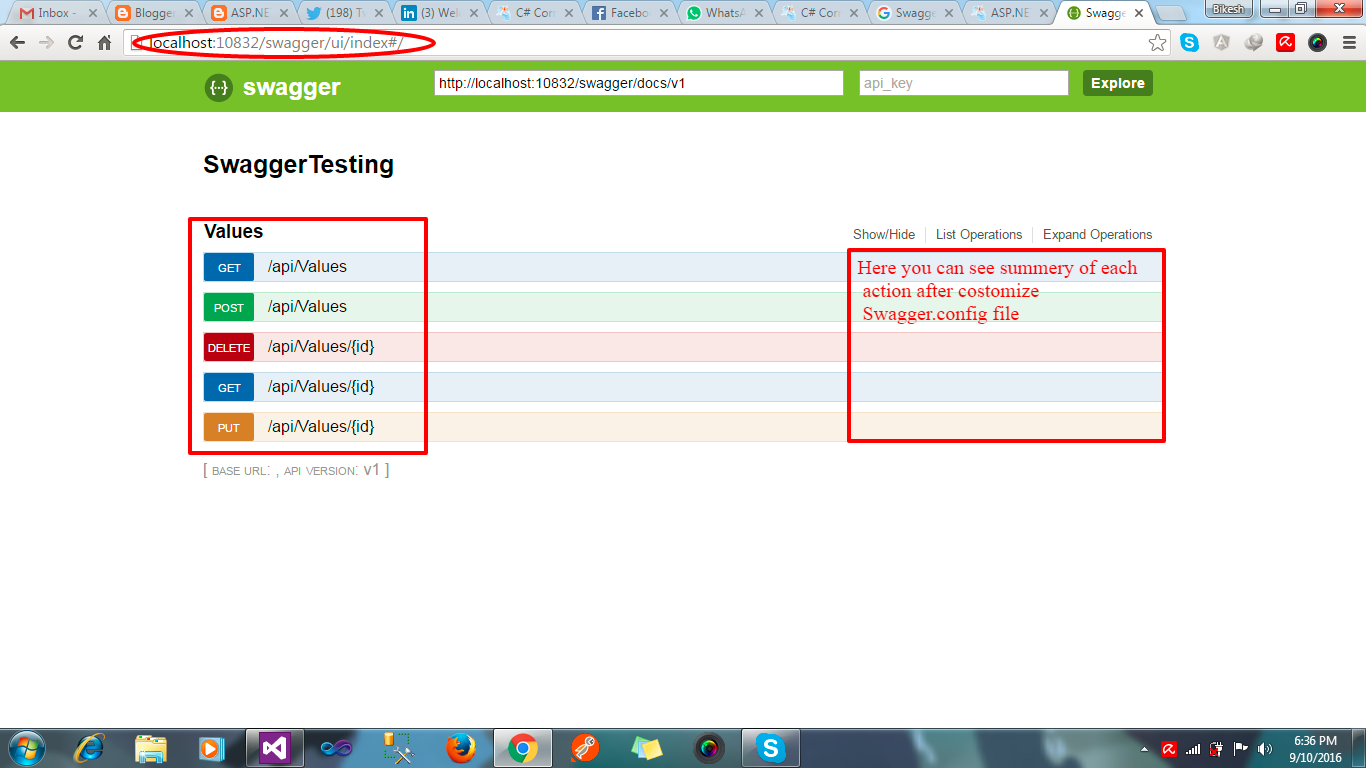
Task: Toggle Show/Hide for the Values operations
Action: click(884, 234)
